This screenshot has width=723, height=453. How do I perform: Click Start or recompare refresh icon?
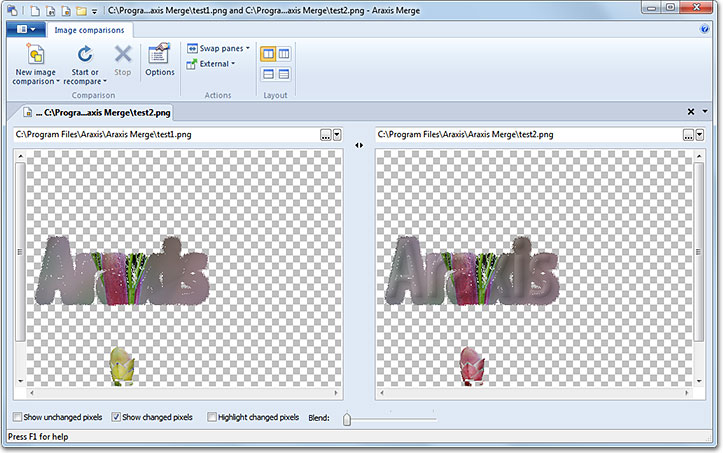(85, 54)
